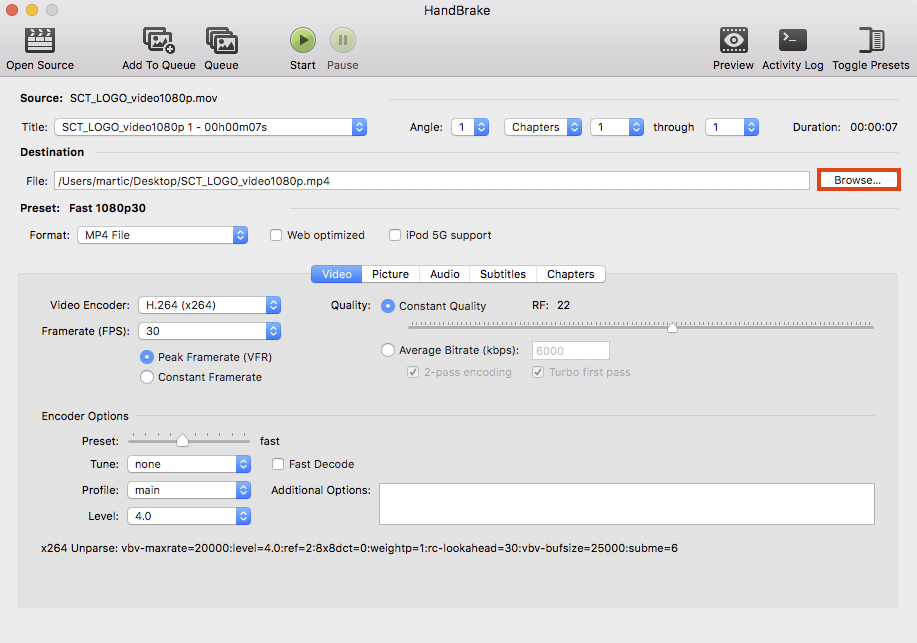Choose Peak Framerate (VFR)

[x=147, y=357]
